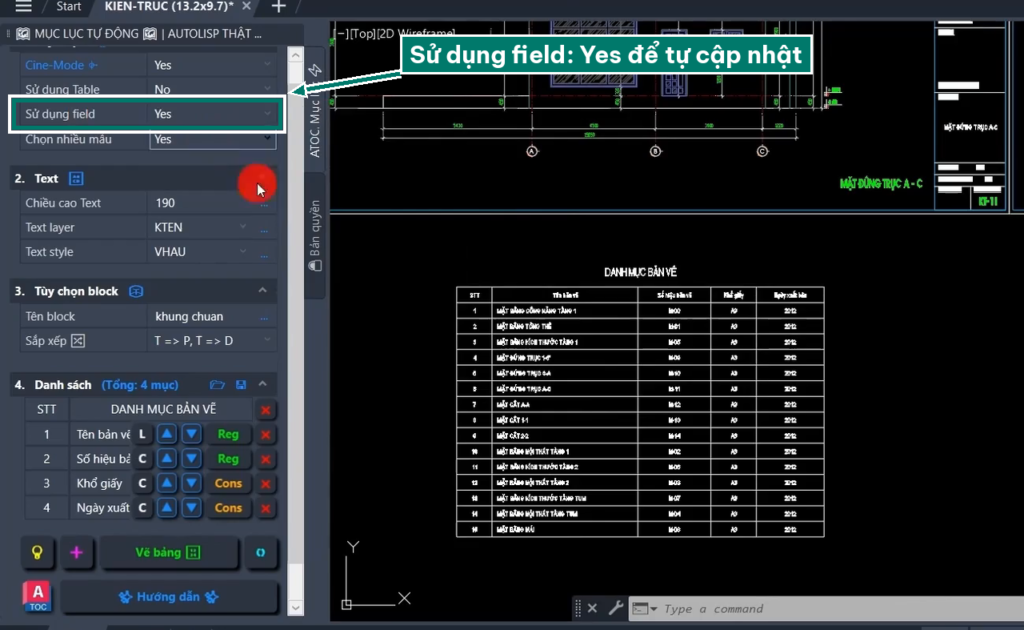Move row 2 Số hiệu down
1024x630 pixels.
(191, 459)
